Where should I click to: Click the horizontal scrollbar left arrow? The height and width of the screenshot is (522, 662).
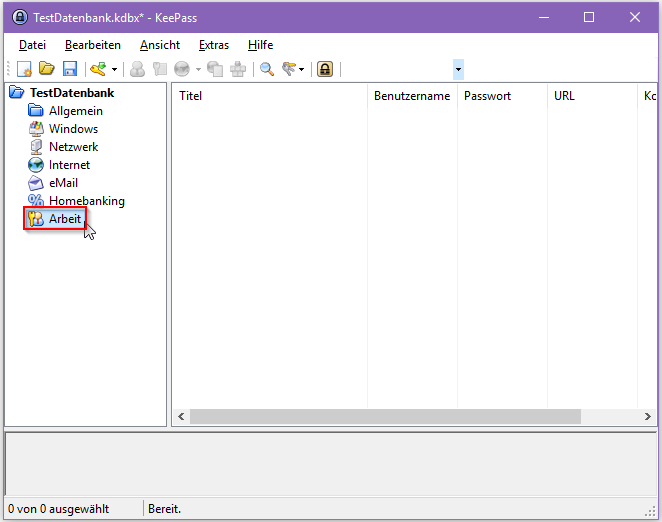pyautogui.click(x=181, y=416)
